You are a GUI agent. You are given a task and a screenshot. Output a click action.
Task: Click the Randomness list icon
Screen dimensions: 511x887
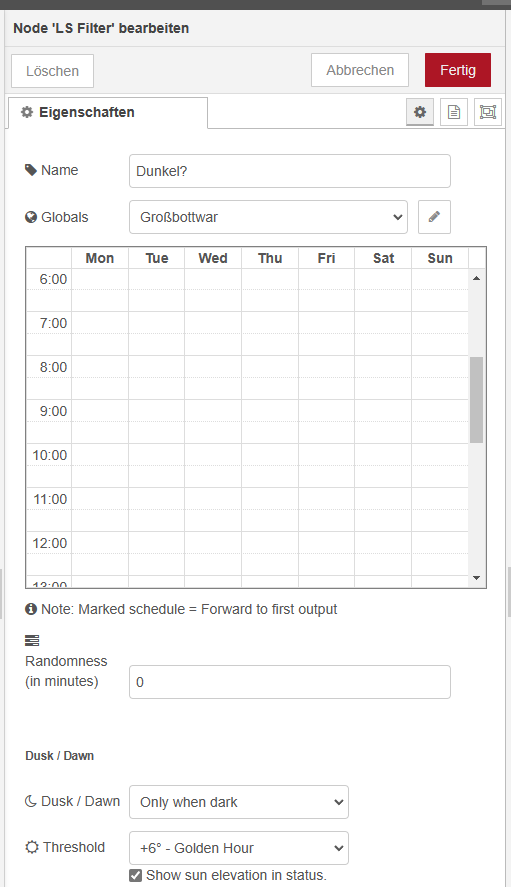tap(32, 640)
